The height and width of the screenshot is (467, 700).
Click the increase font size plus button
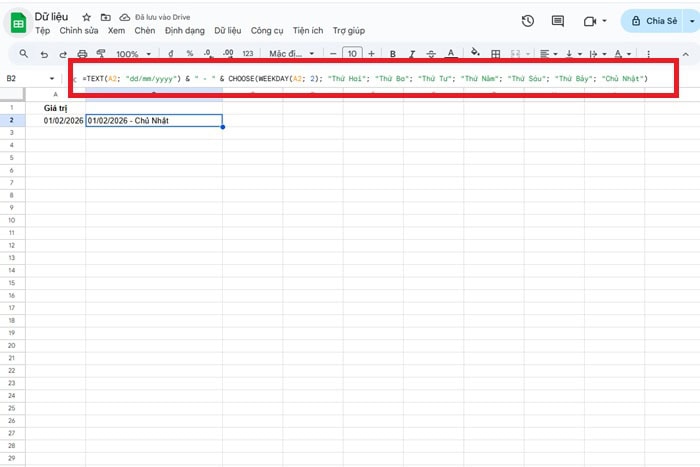372,54
